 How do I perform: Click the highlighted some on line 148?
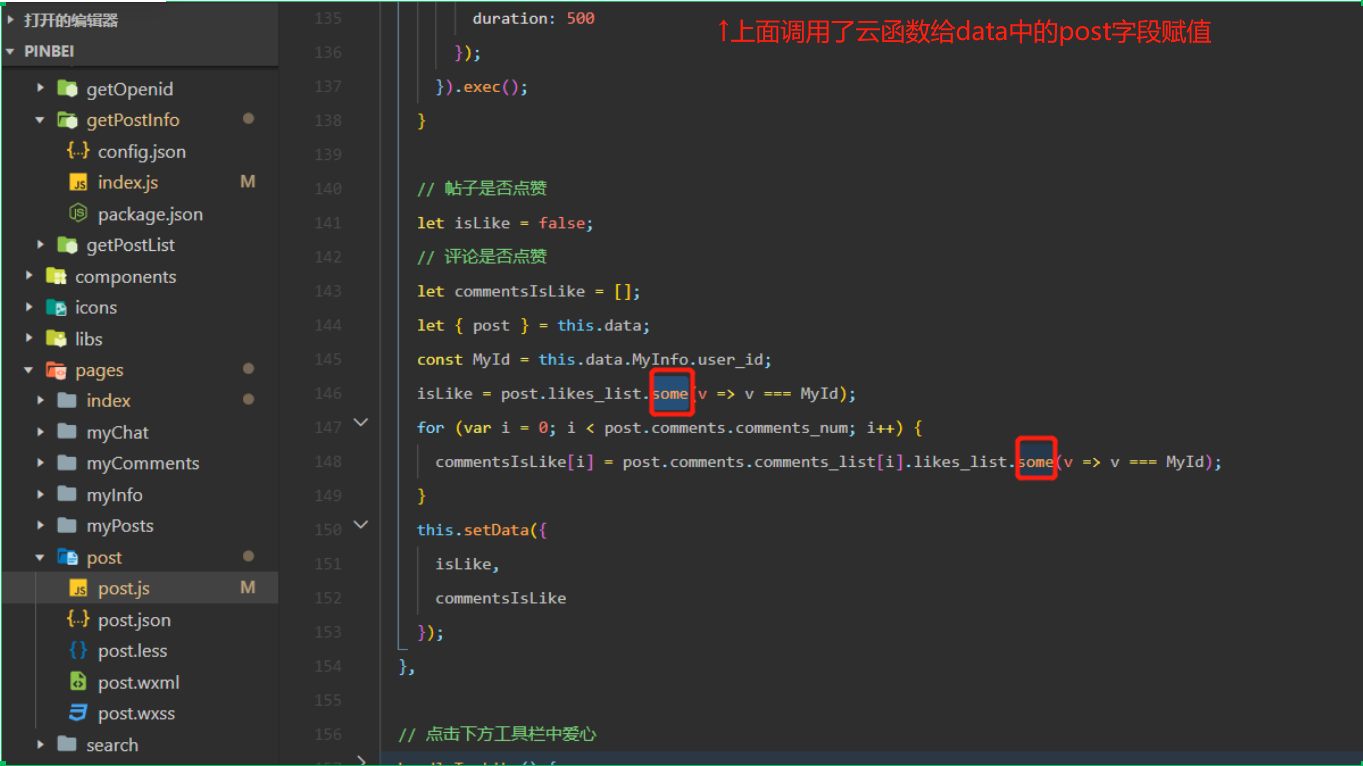(x=1036, y=461)
